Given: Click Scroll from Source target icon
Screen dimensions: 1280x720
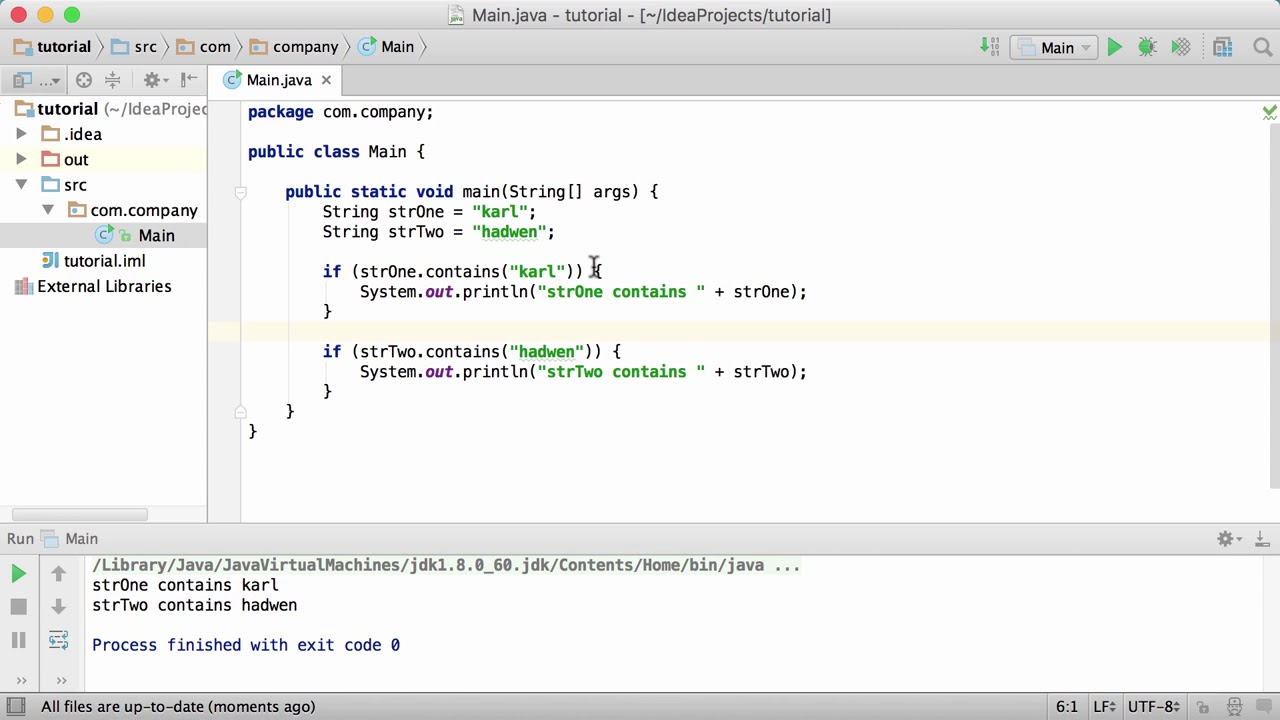Looking at the screenshot, I should pyautogui.click(x=84, y=80).
